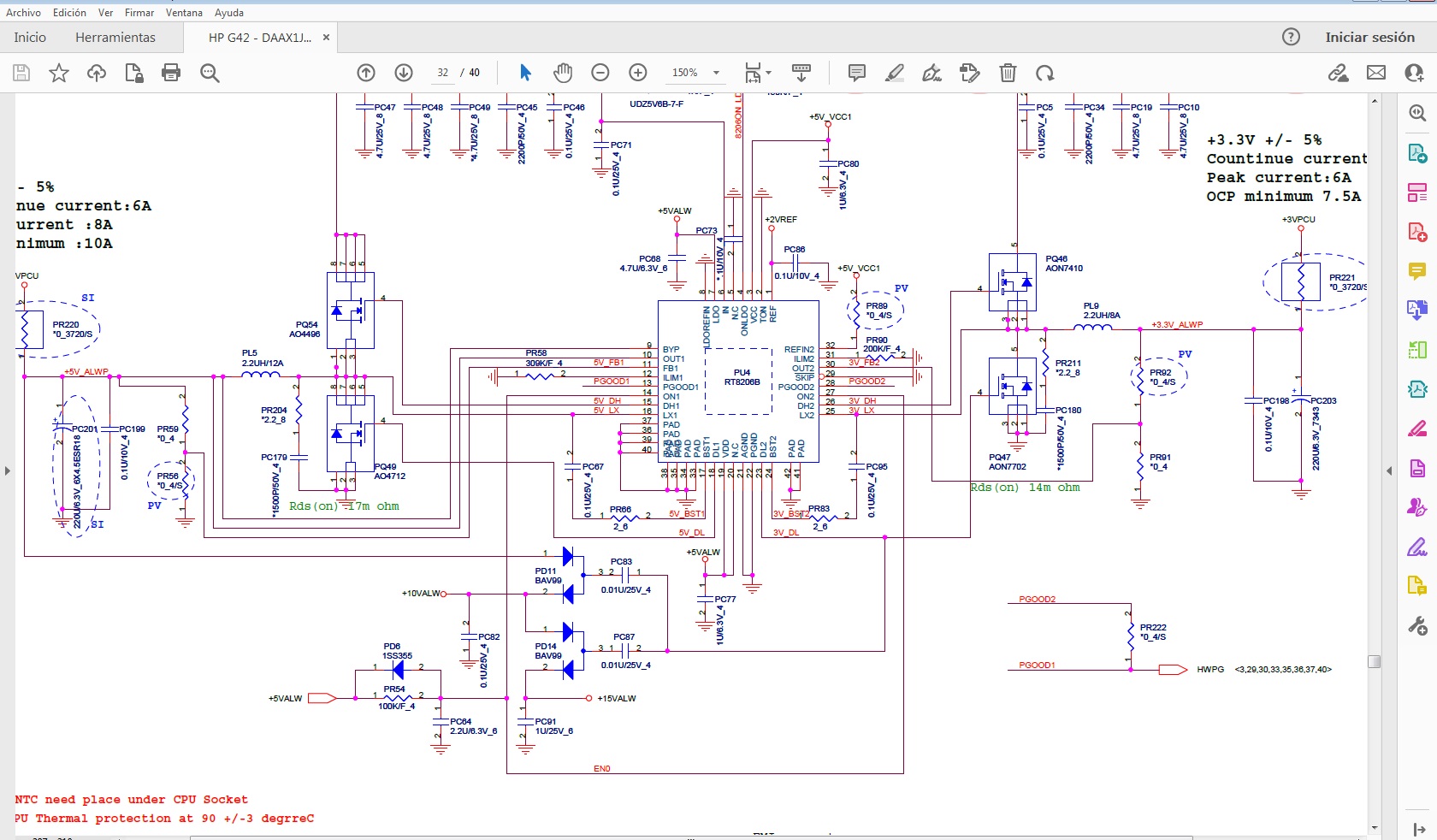Screen dimensions: 1437x840
Task: Open the find text magnifier icon
Action: [210, 73]
